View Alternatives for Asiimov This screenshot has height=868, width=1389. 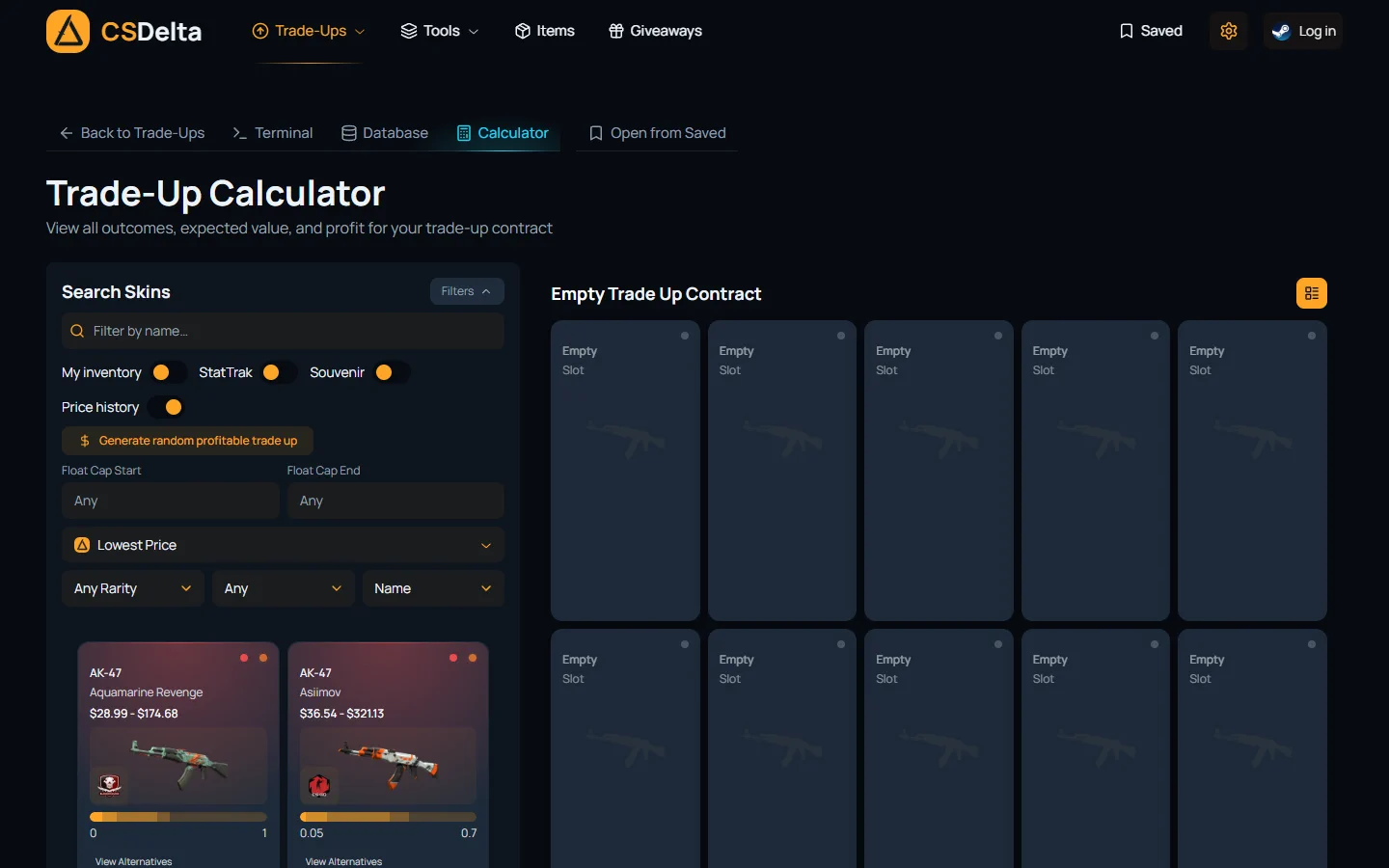pos(343,861)
